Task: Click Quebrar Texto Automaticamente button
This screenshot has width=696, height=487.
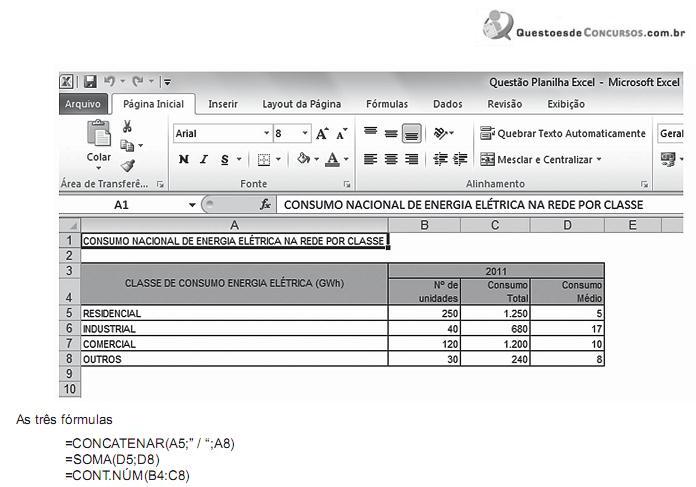Action: (563, 133)
